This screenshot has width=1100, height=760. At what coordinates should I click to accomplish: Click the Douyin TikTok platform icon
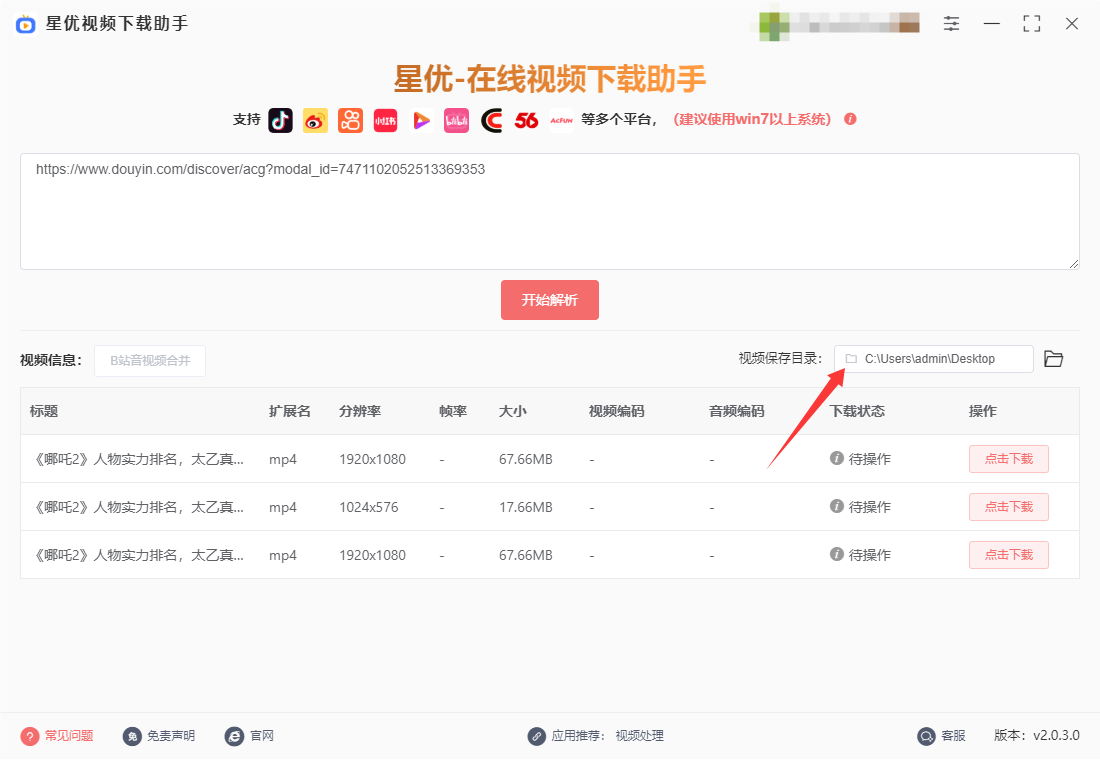pos(281,121)
